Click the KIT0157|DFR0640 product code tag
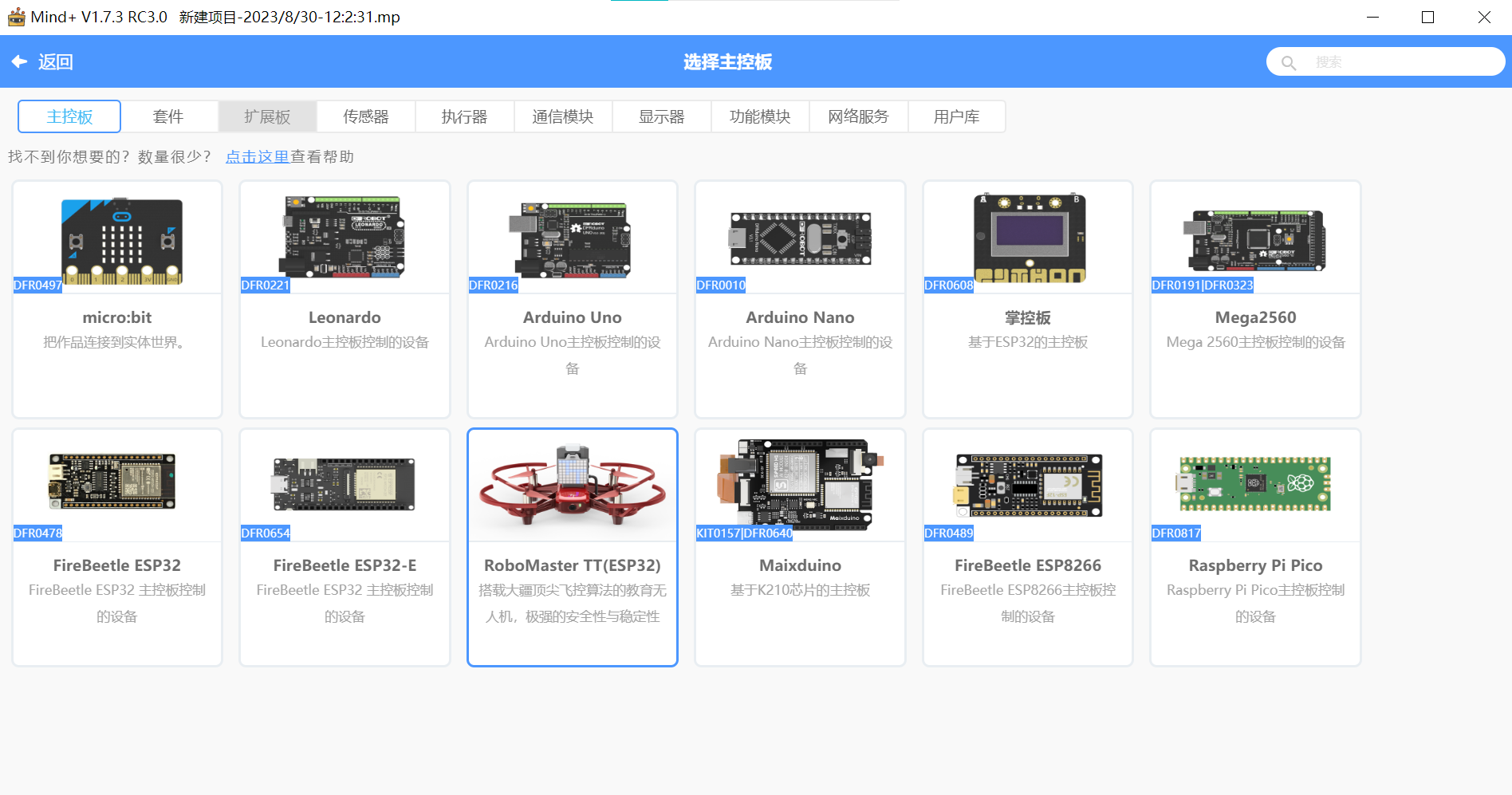 pyautogui.click(x=745, y=533)
